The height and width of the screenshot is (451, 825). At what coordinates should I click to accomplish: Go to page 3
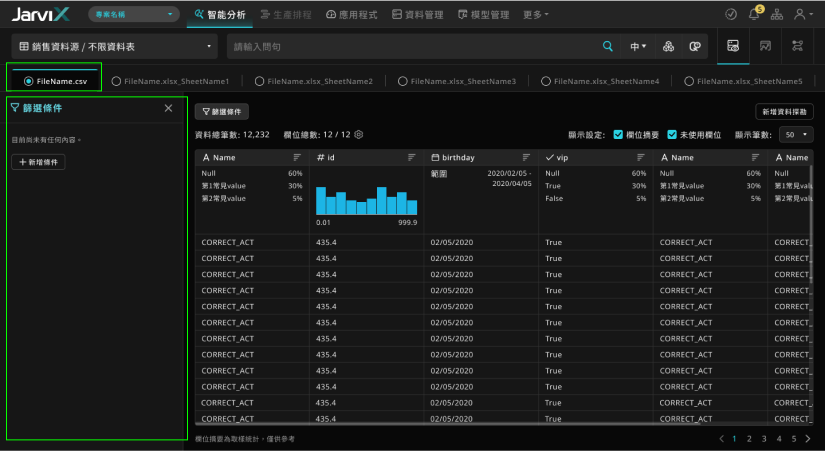pos(764,438)
